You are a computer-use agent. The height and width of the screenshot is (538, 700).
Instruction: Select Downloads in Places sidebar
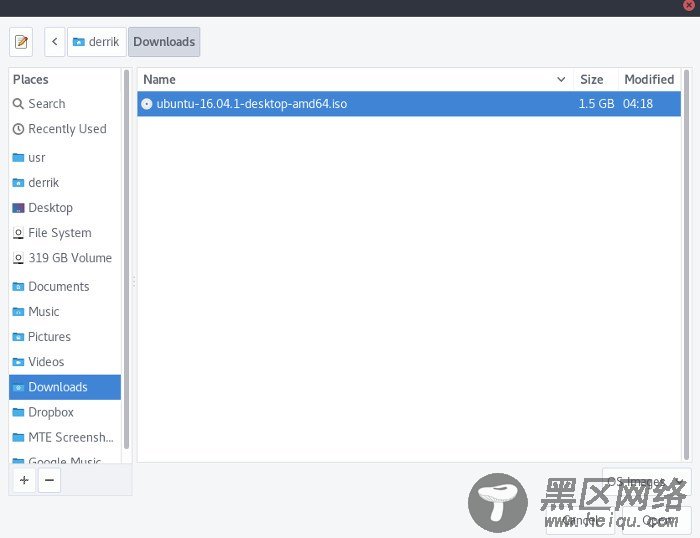[65, 387]
